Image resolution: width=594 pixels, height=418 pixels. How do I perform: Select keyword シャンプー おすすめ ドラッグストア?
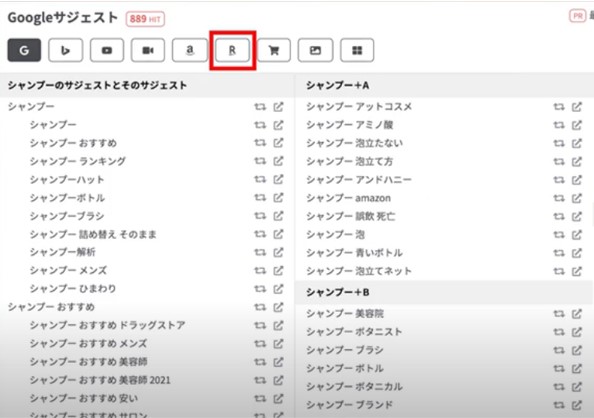(x=108, y=325)
